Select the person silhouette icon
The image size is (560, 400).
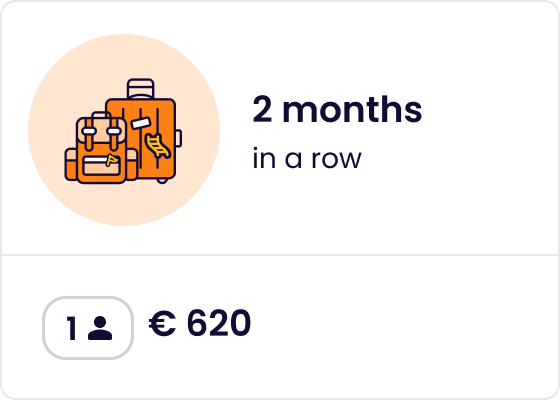click(x=100, y=328)
